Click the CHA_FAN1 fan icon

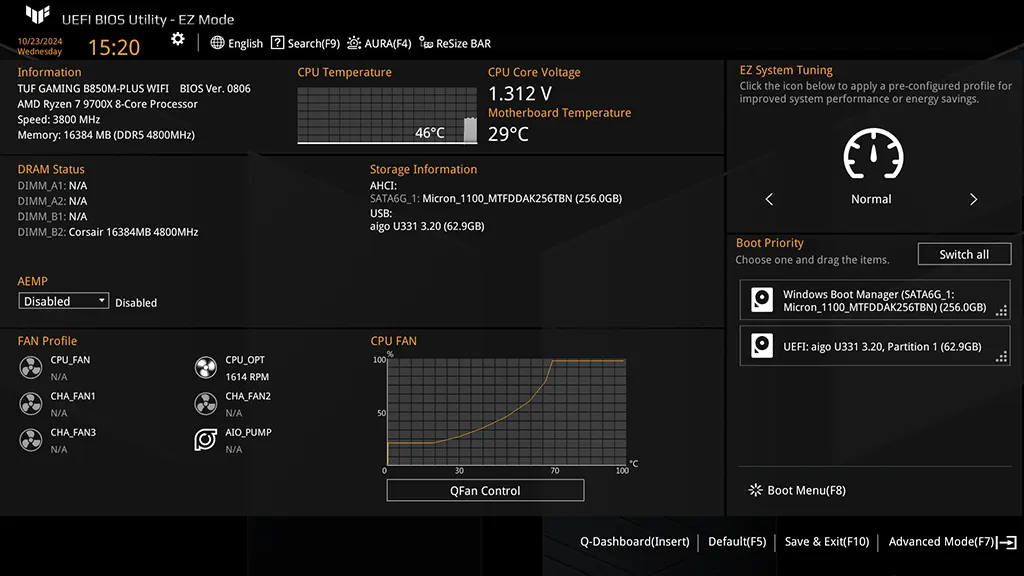[x=31, y=404]
